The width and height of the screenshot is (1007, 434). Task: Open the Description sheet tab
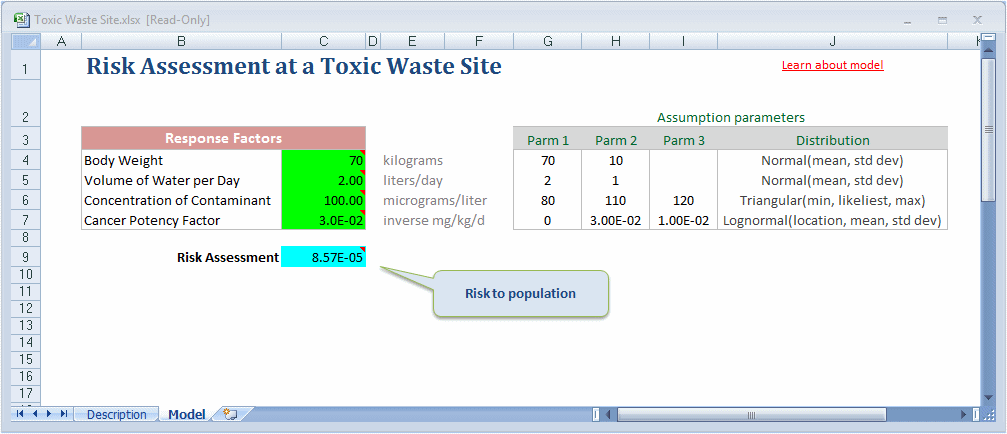coord(116,415)
